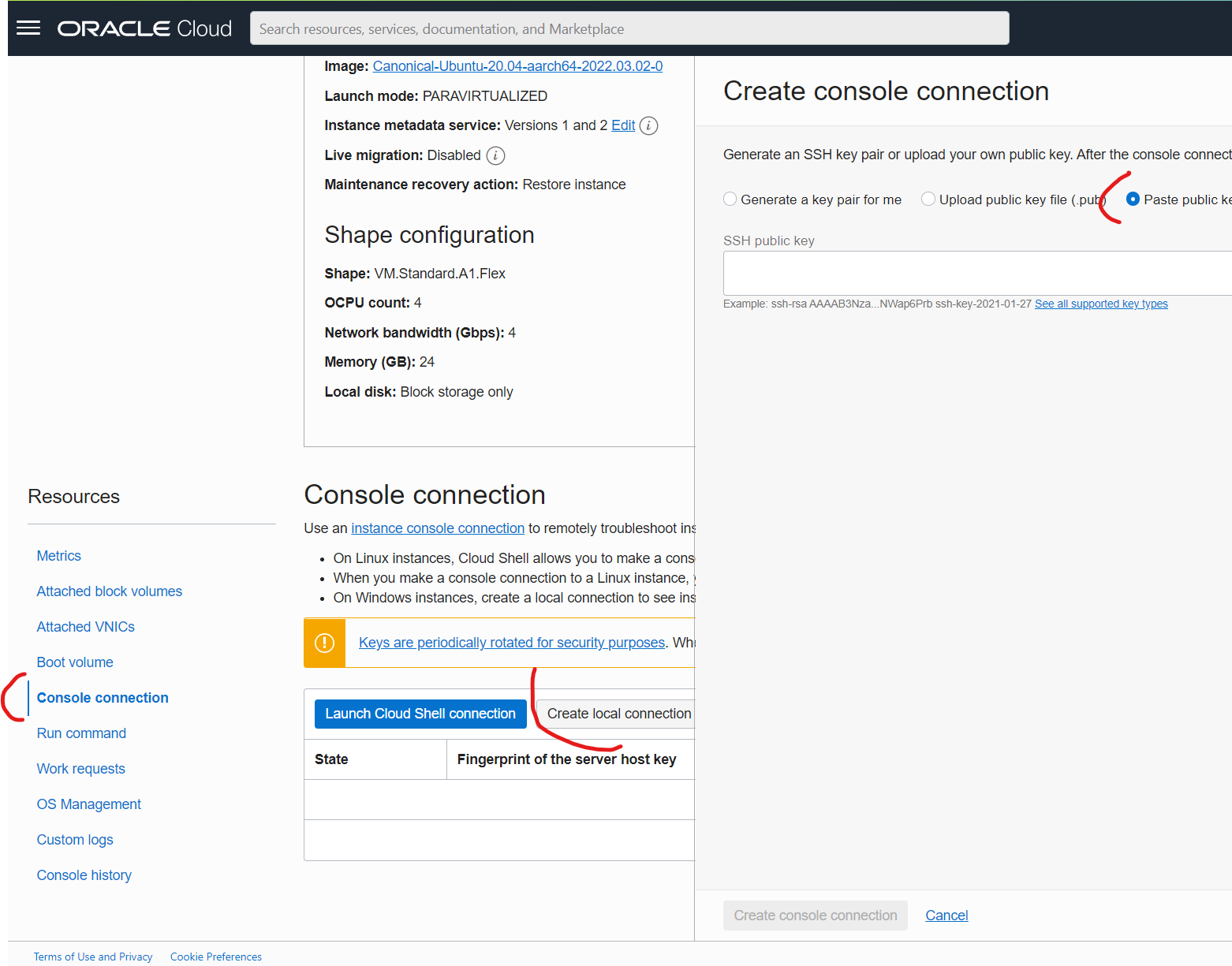1232x966 pixels.
Task: Click the OCPU count value
Action: [417, 303]
